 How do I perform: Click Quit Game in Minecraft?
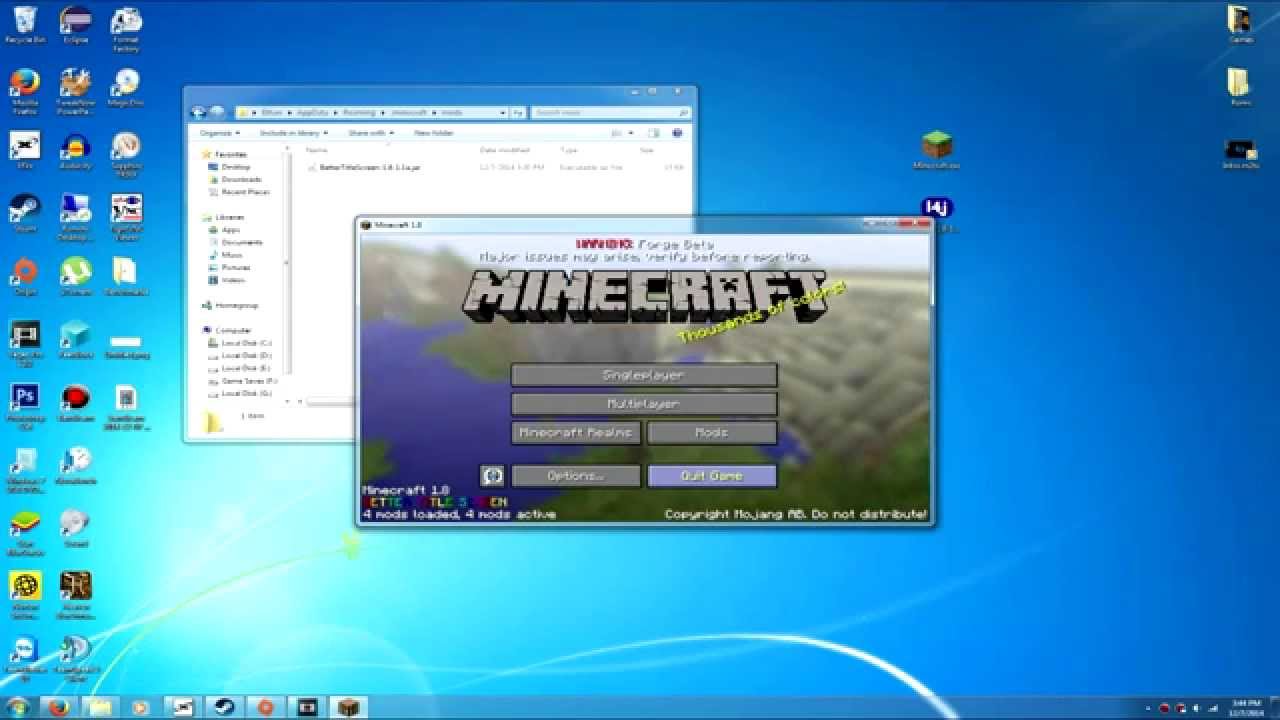712,476
